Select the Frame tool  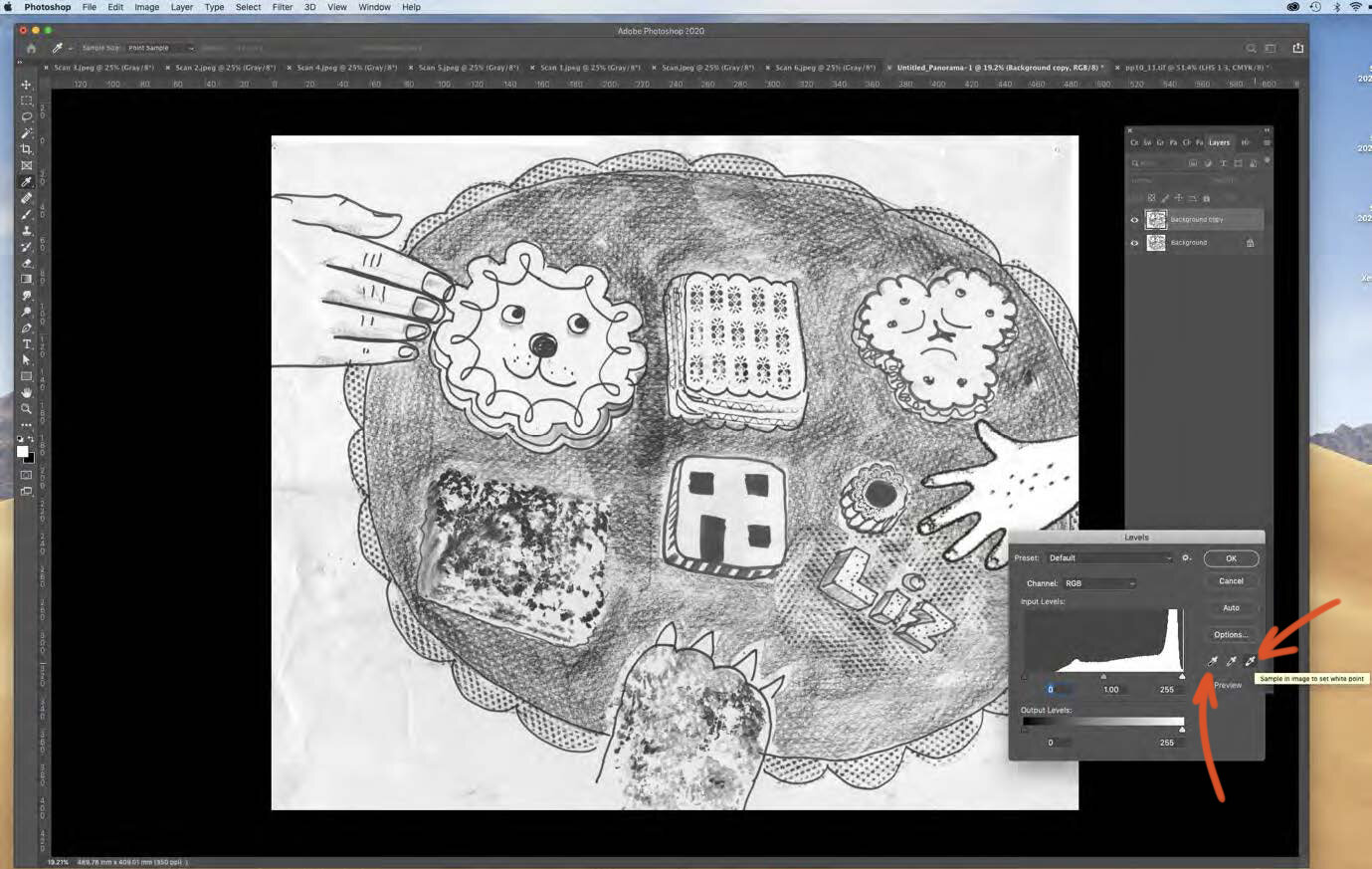pyautogui.click(x=27, y=165)
